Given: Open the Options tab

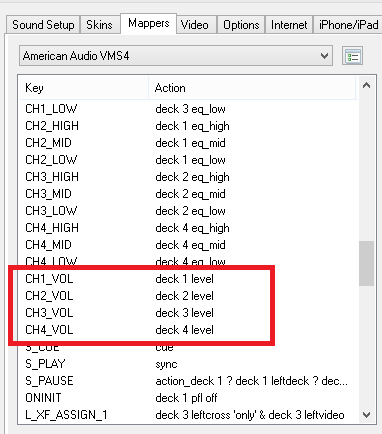Looking at the screenshot, I should click(241, 25).
